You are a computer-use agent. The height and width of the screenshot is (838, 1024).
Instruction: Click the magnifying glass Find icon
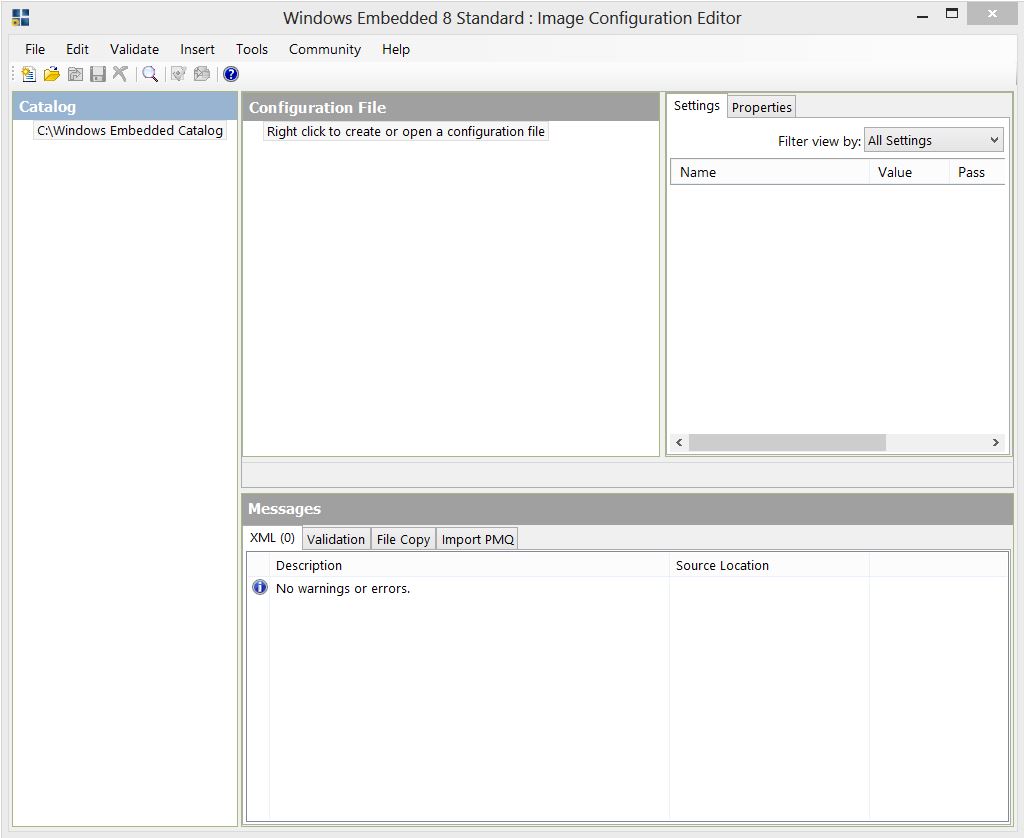tap(150, 74)
